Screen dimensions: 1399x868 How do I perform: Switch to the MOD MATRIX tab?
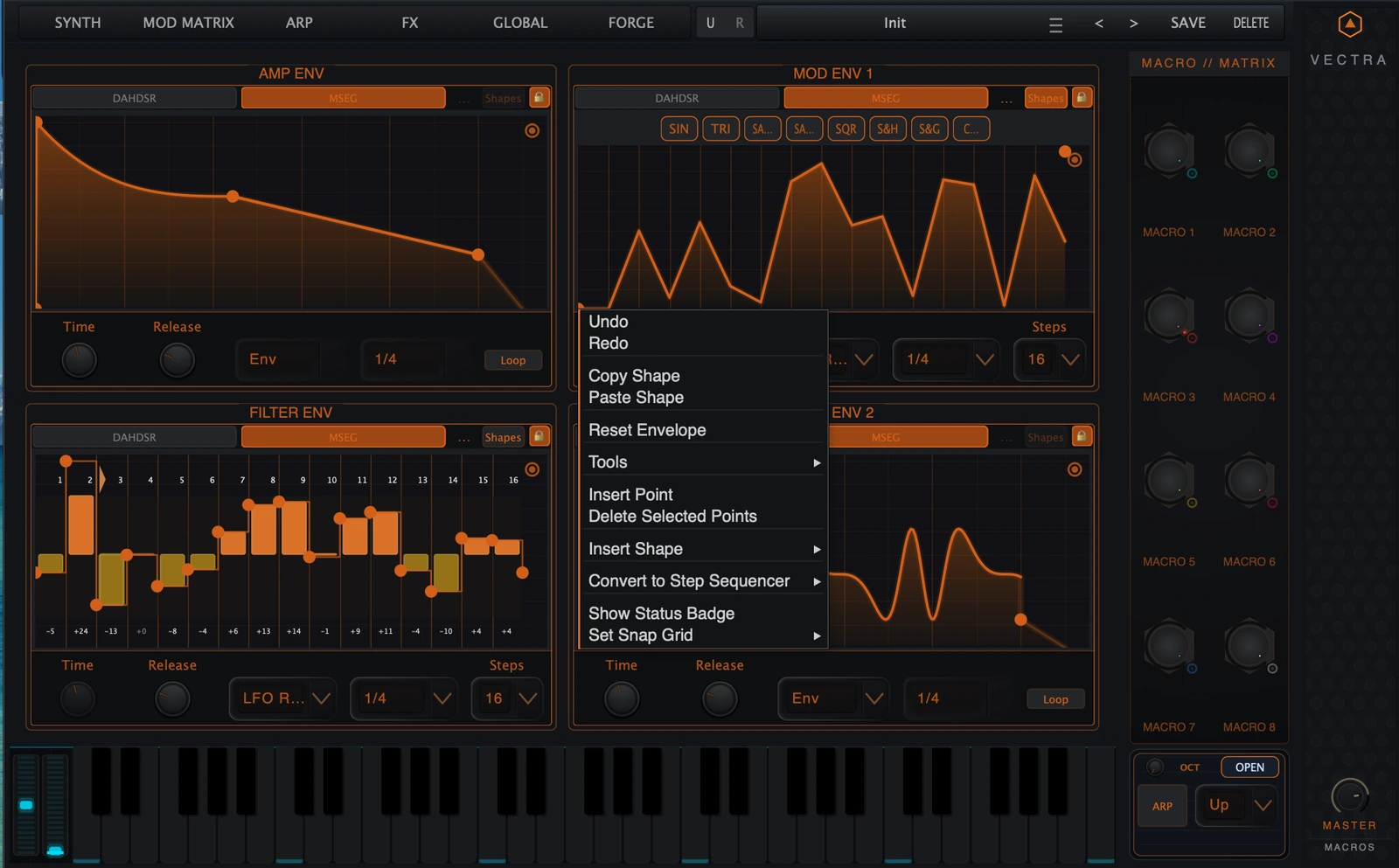[x=189, y=23]
